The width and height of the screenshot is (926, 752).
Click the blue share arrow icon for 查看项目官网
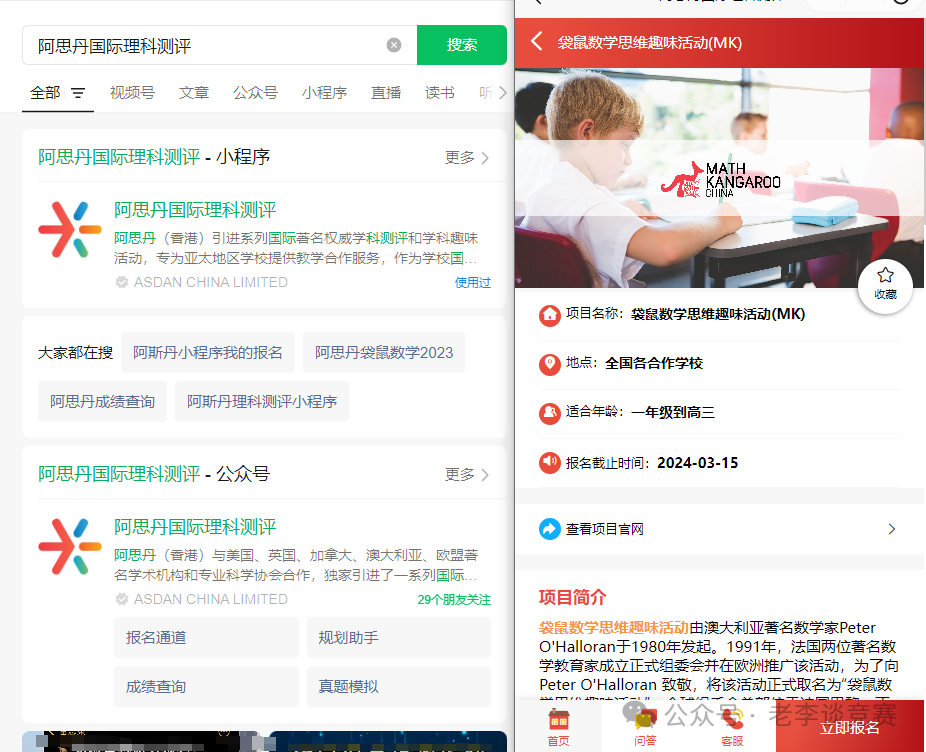[549, 529]
